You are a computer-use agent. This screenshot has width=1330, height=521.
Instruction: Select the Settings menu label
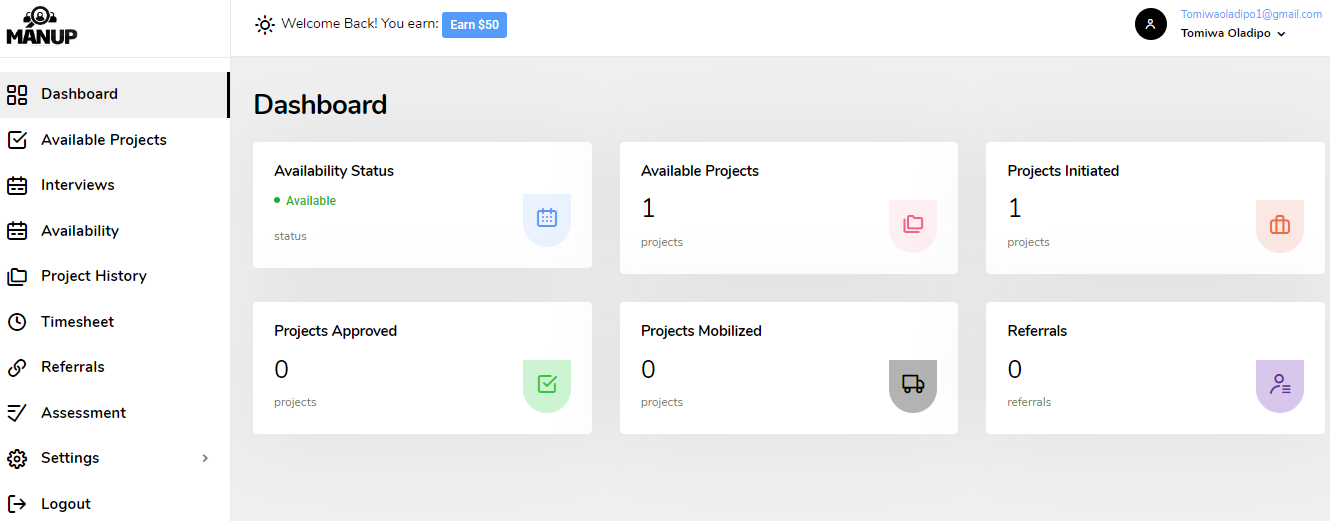pos(70,458)
